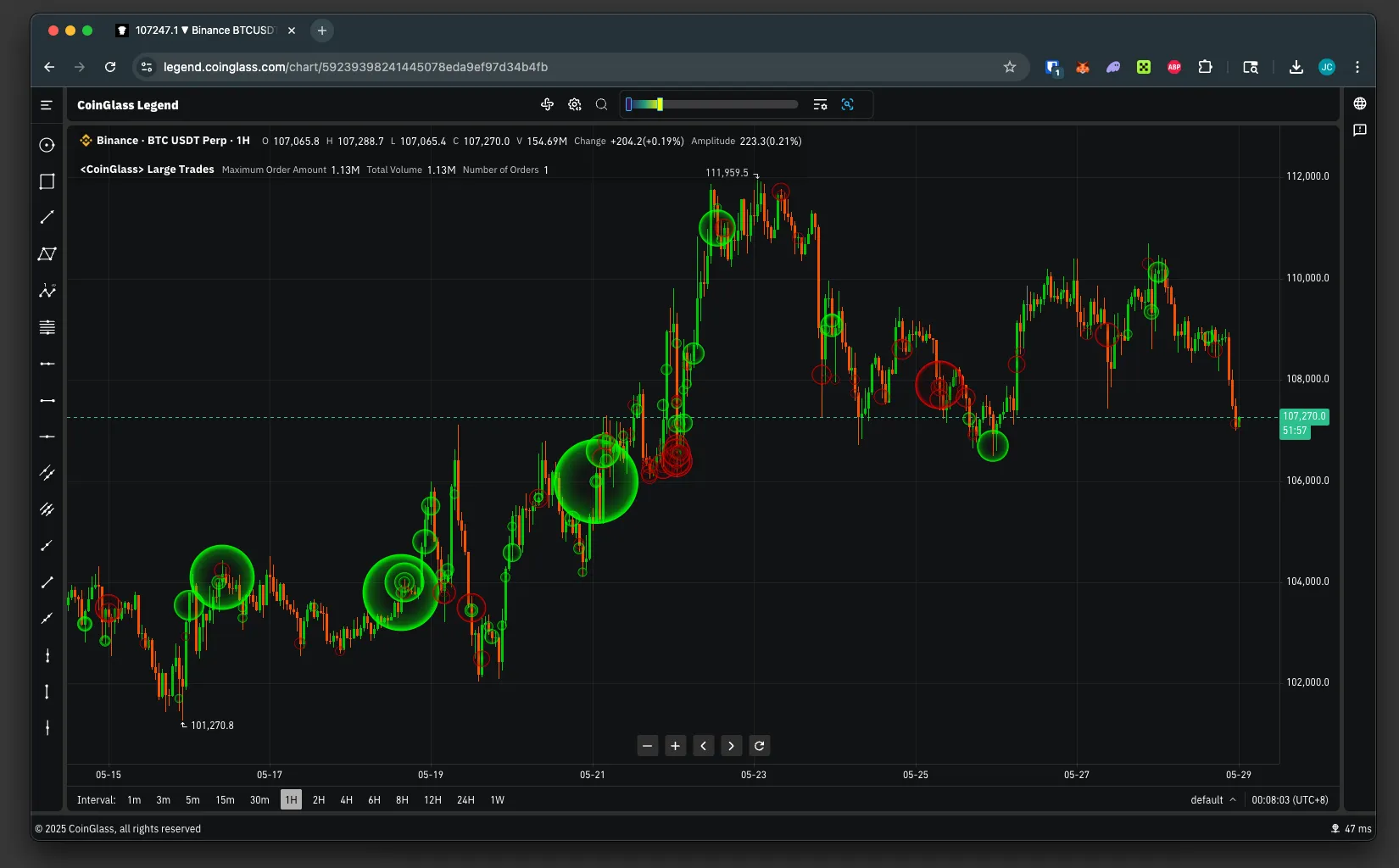Image resolution: width=1399 pixels, height=868 pixels.
Task: Open the symbol search magnifier
Action: 601,104
